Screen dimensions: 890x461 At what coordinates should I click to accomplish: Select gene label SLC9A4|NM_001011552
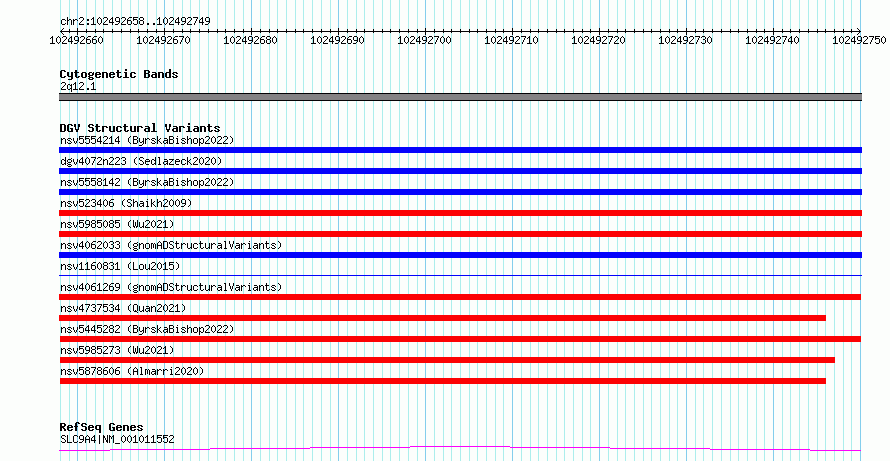point(117,439)
